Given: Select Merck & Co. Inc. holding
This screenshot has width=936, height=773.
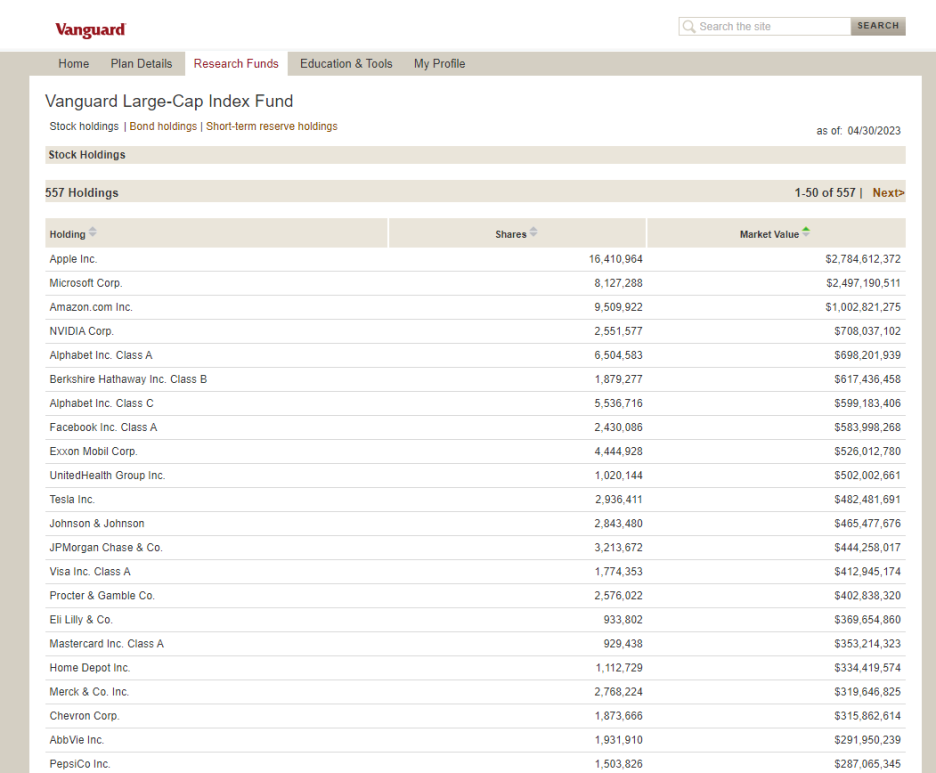Looking at the screenshot, I should coord(89,692).
